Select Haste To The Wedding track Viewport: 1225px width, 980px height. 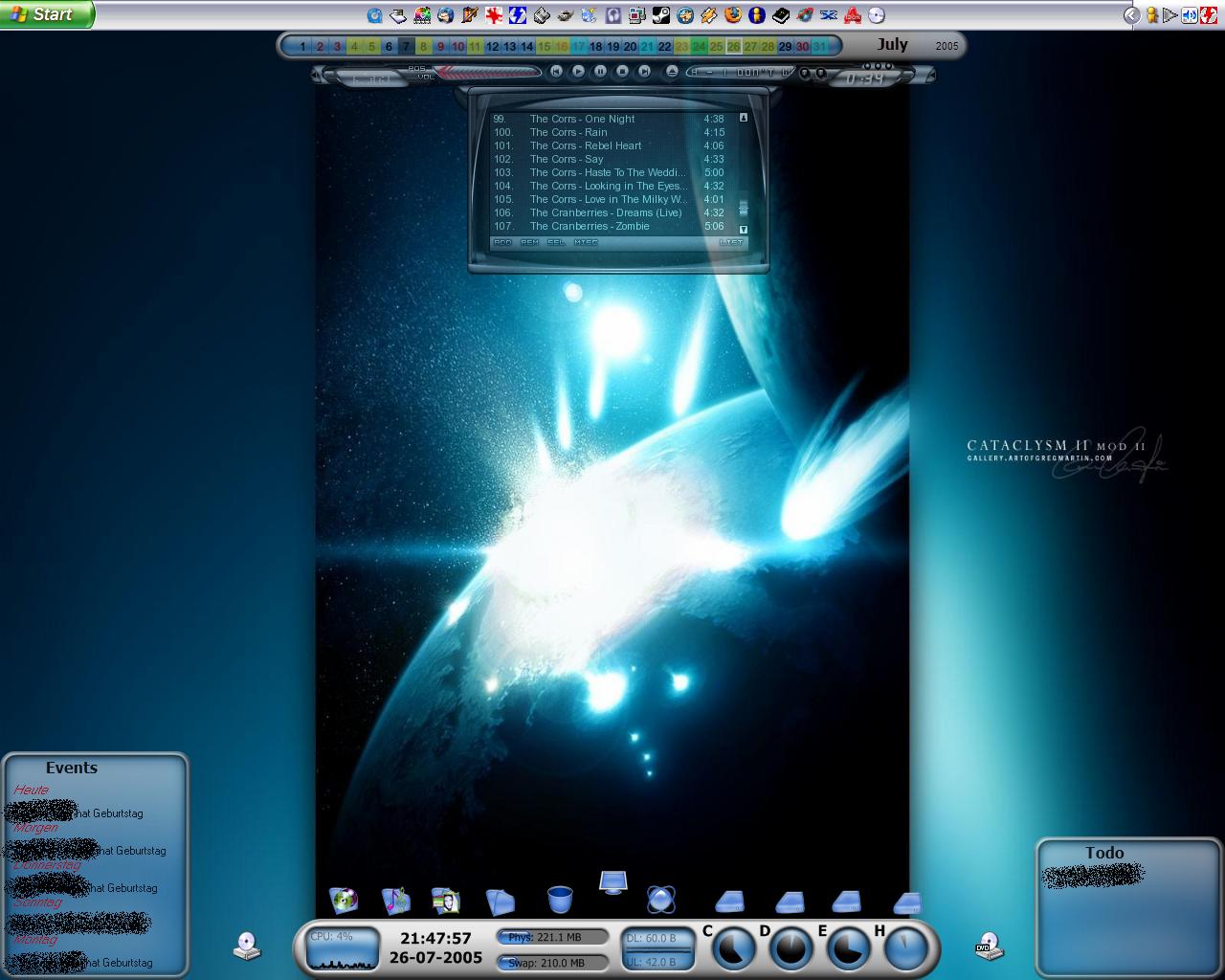609,172
